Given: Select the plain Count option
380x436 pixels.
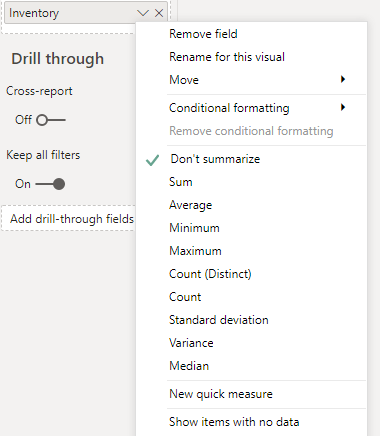Looking at the screenshot, I should (x=185, y=297).
